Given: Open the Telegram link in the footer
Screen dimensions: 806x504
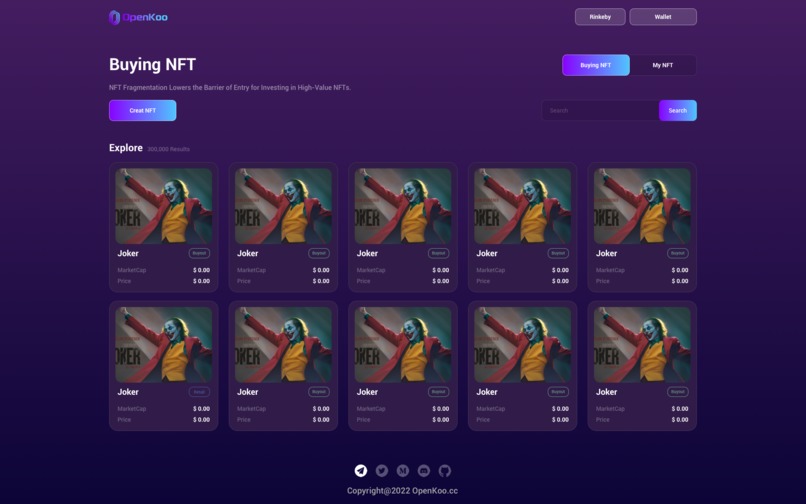Looking at the screenshot, I should (x=361, y=471).
